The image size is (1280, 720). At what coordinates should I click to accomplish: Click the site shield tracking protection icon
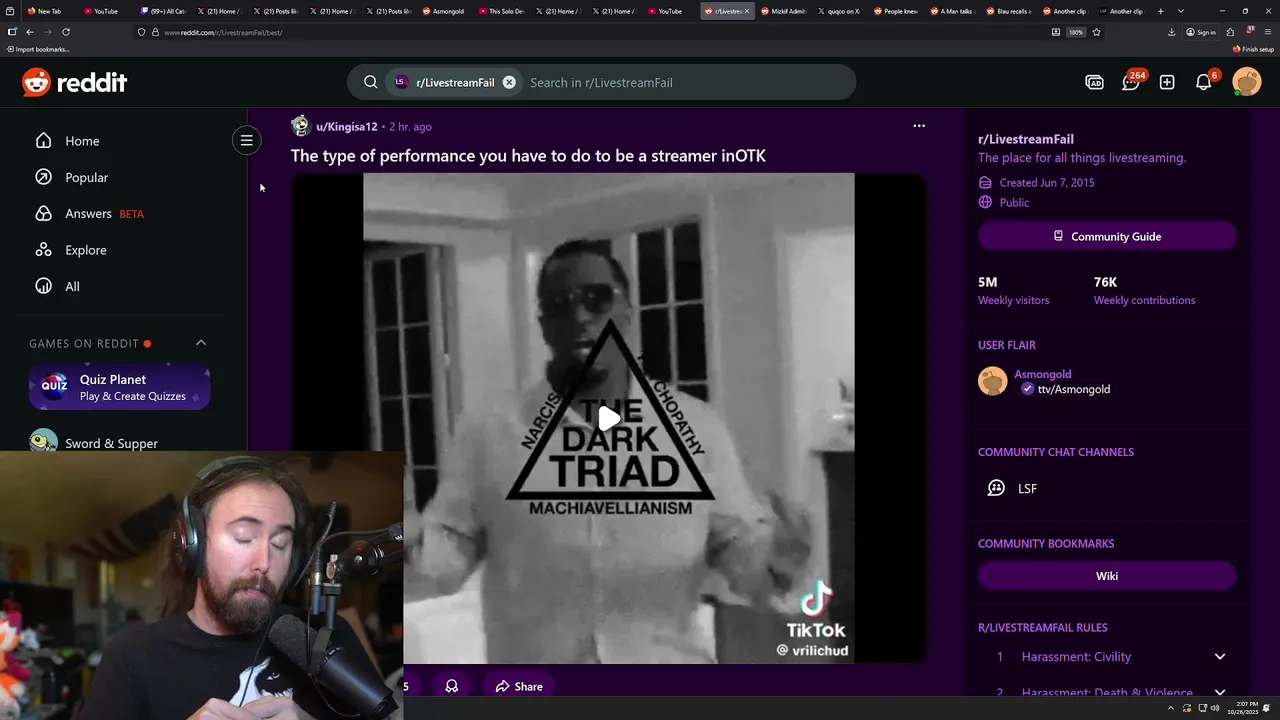pyautogui.click(x=141, y=32)
